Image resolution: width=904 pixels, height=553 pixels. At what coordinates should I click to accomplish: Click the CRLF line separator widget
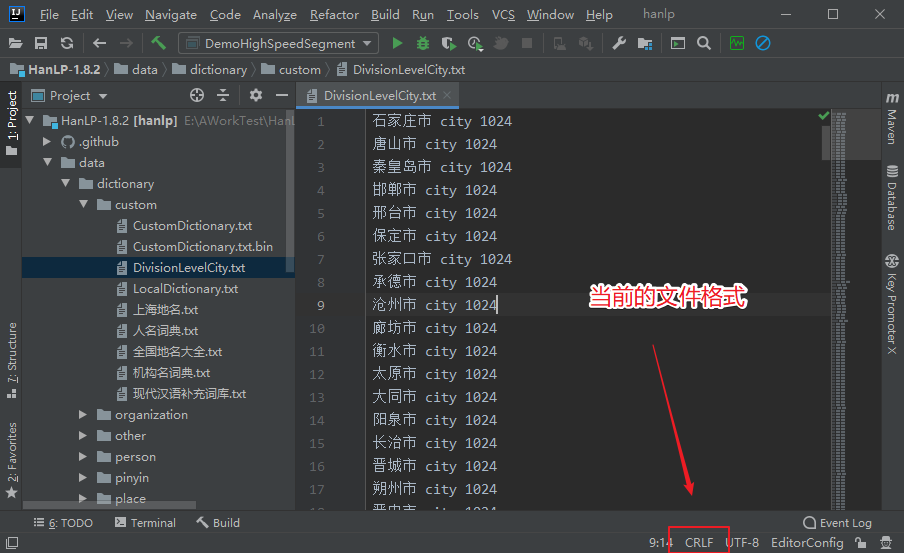point(699,543)
